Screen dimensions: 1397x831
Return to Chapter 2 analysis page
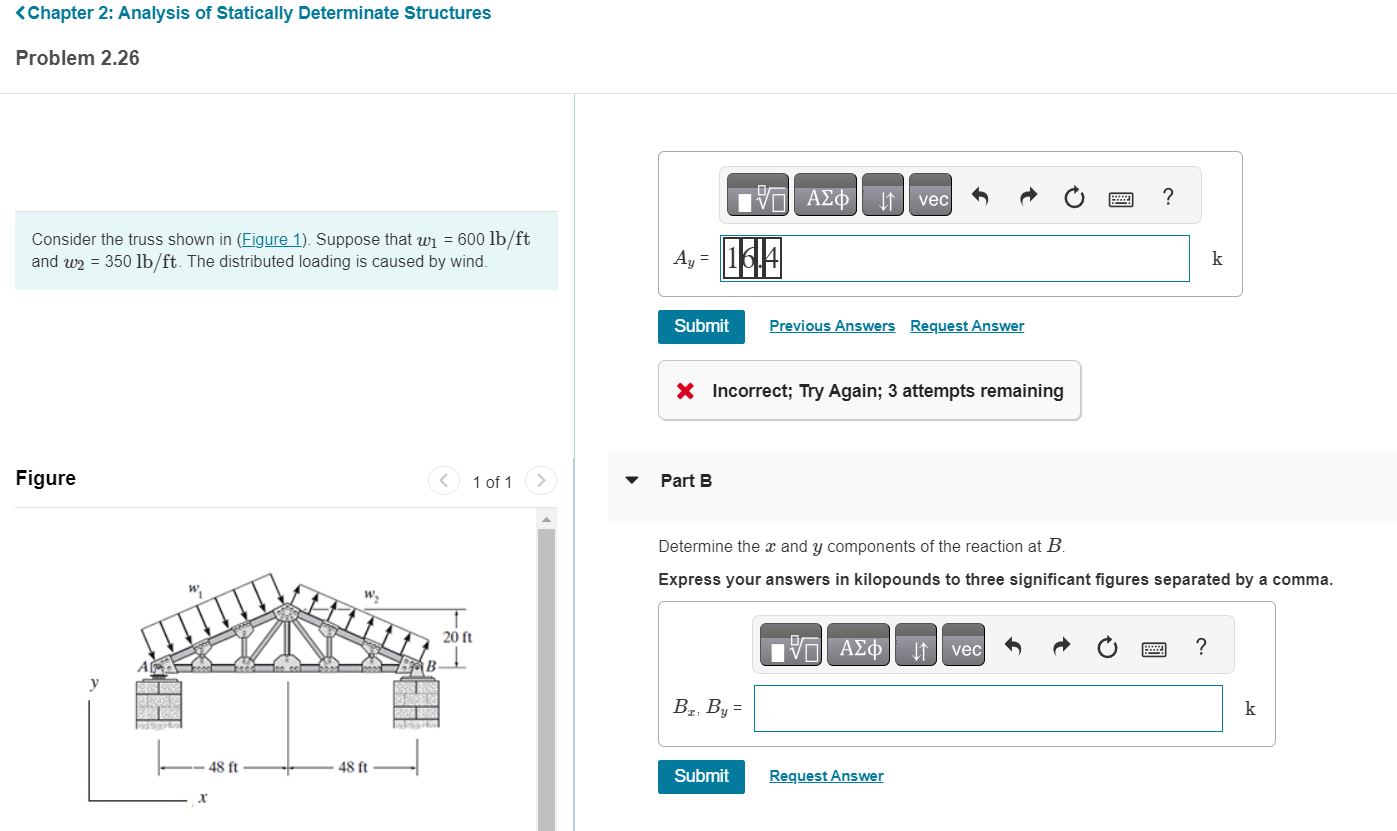click(246, 12)
